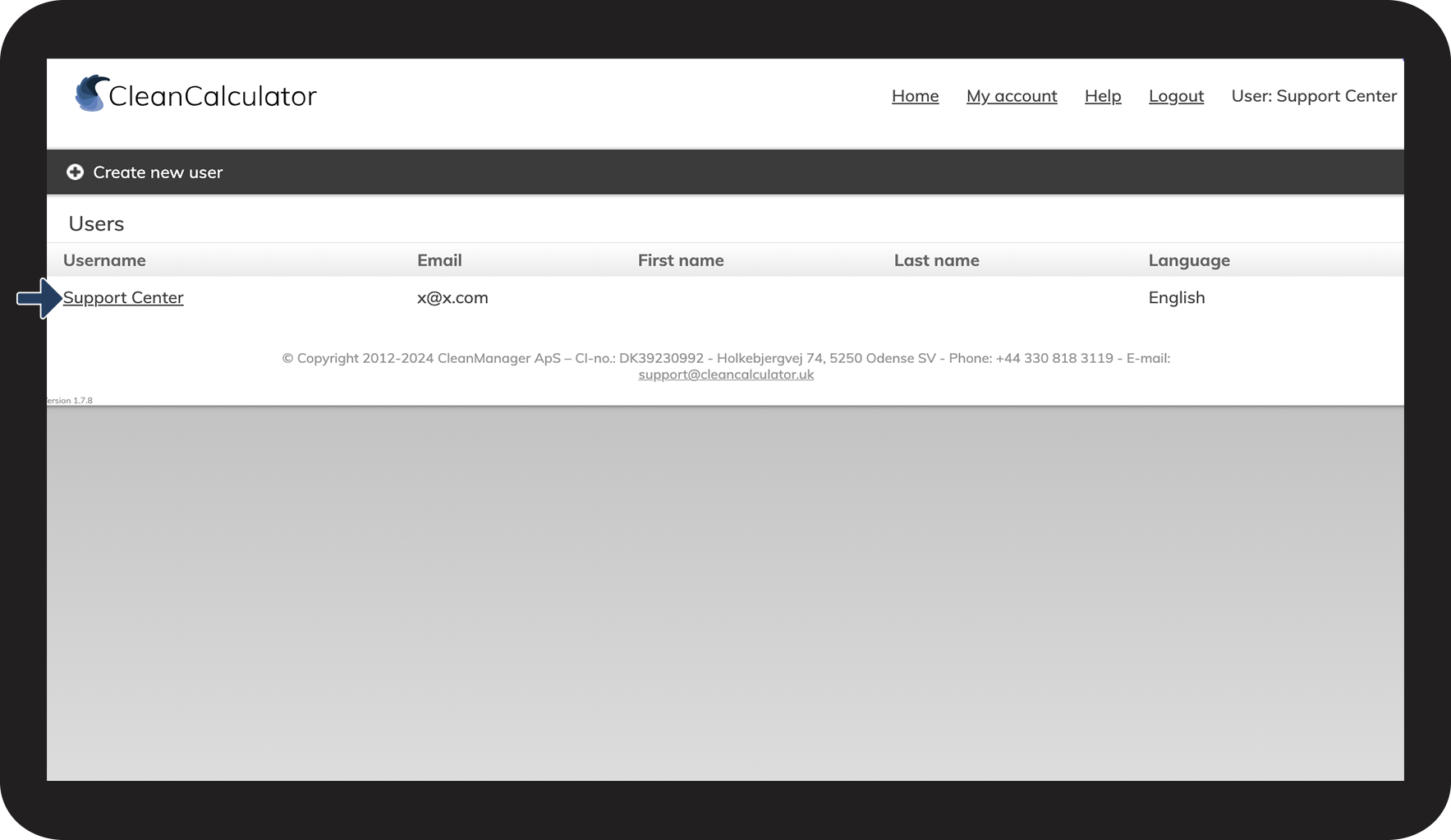This screenshot has height=840, width=1451.
Task: Log out using the Logout link
Action: 1176,96
